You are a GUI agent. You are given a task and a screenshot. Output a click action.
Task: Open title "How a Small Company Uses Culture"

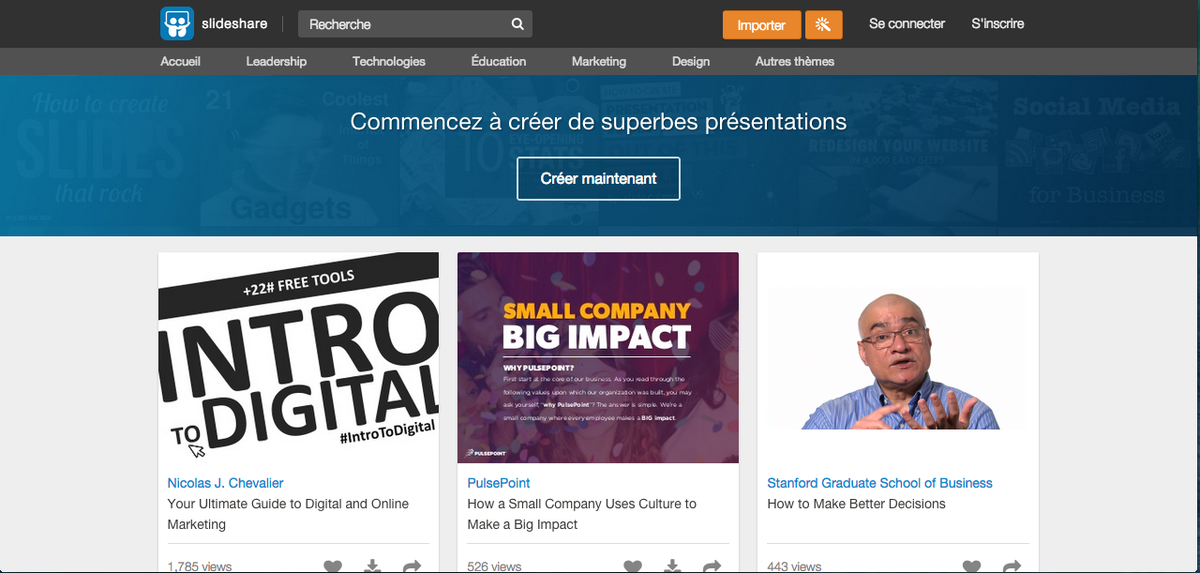[582, 514]
